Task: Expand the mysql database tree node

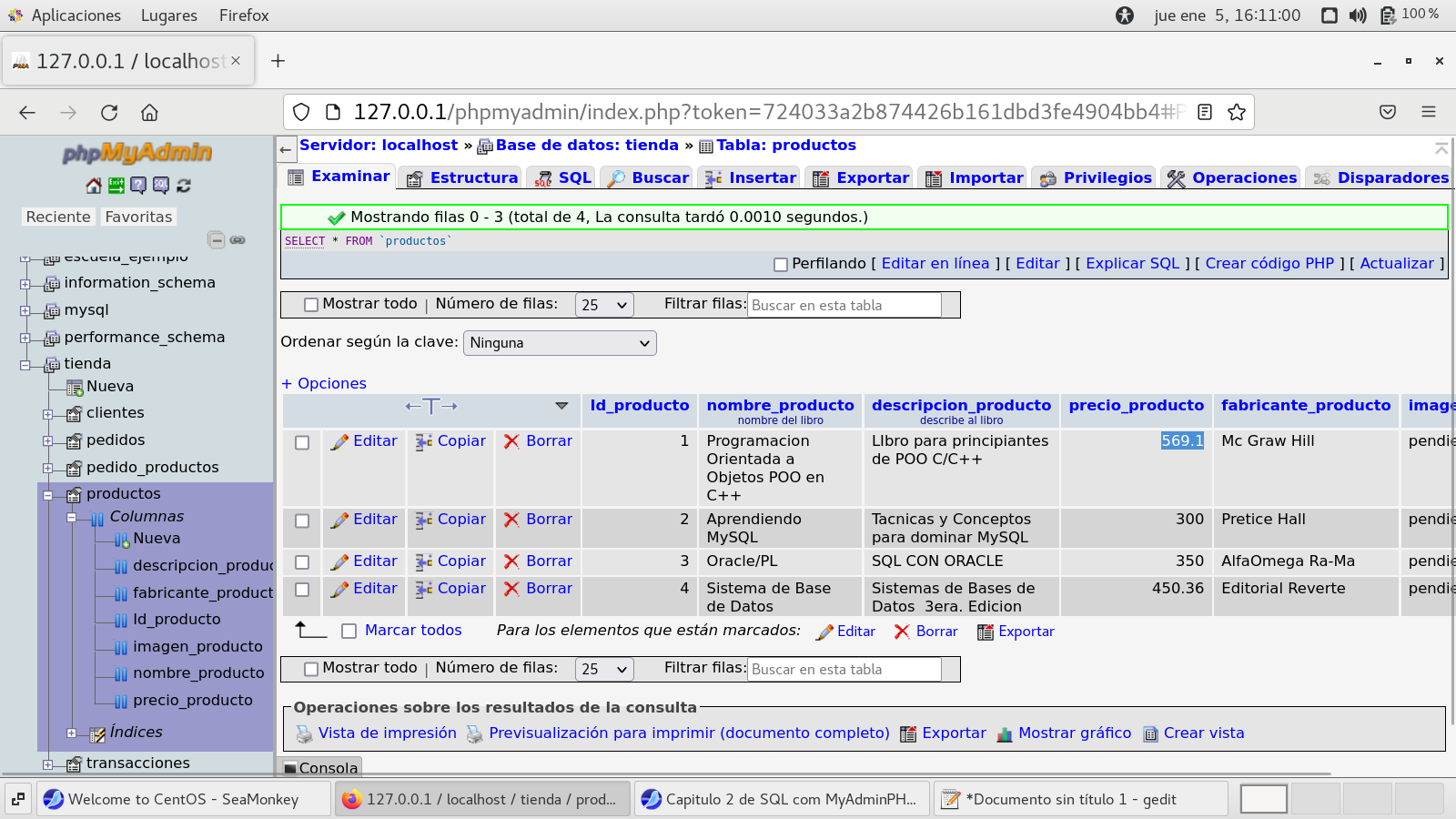Action: [25, 310]
